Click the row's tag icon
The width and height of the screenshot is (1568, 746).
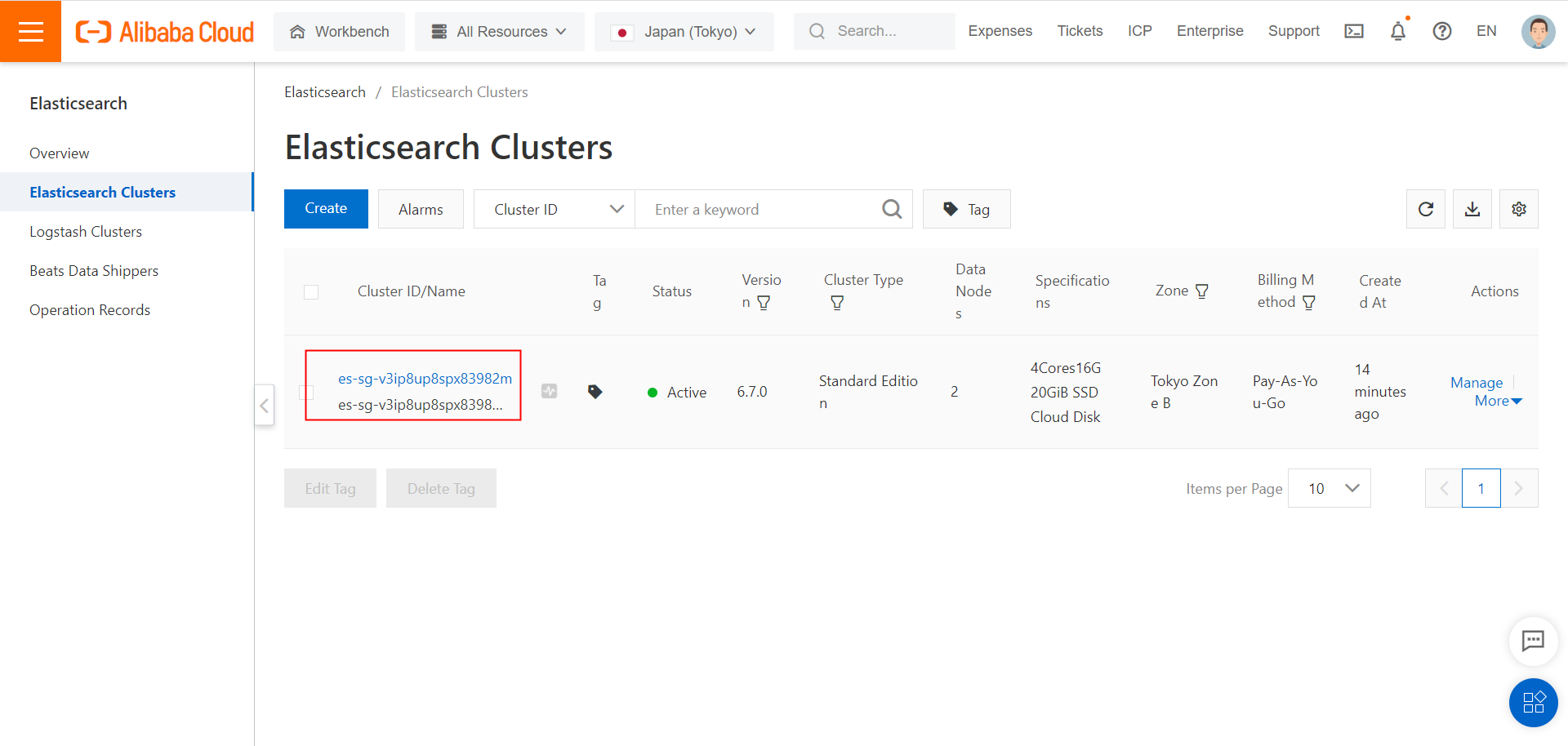(x=595, y=392)
